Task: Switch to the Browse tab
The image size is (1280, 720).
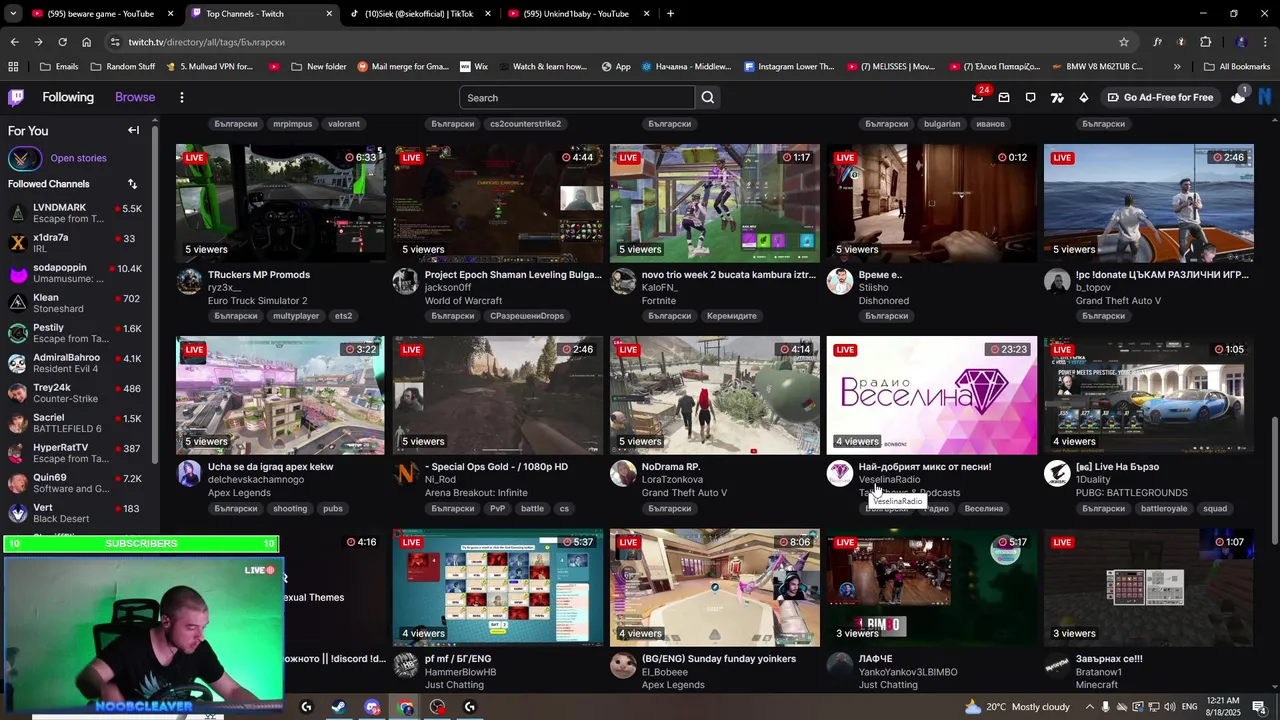Action: pos(135,97)
